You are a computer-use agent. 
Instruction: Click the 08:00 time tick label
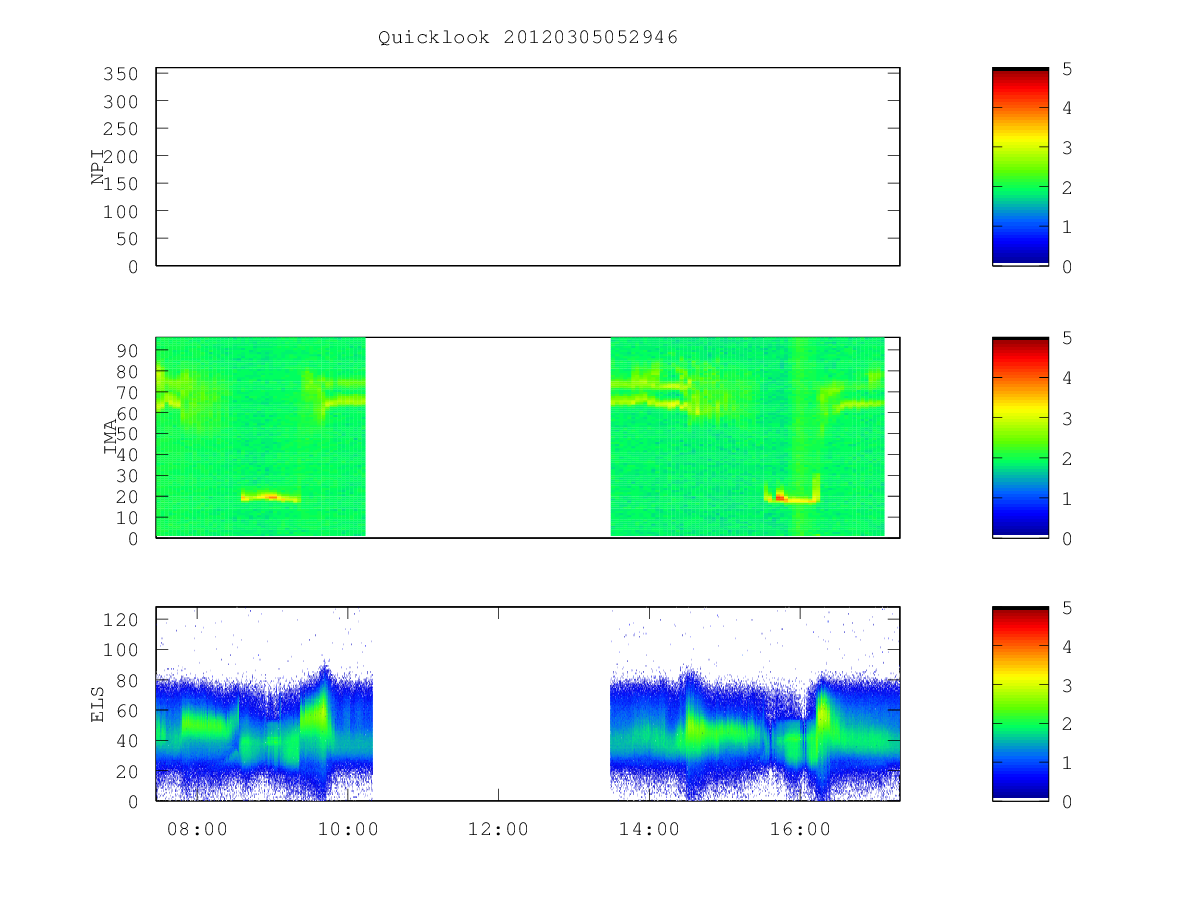click(x=196, y=829)
